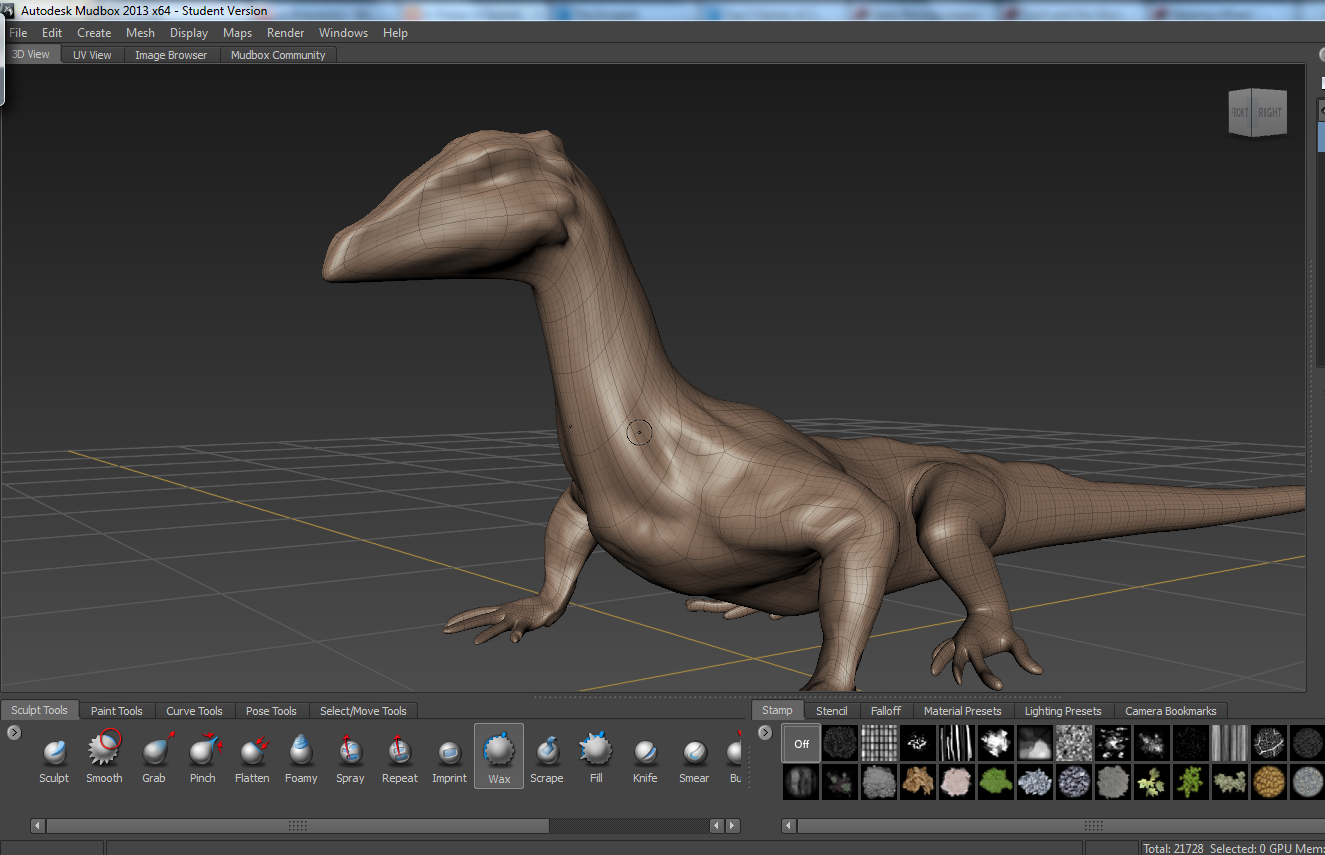Expand the stamp tray arrow
1325x855 pixels.
(x=765, y=733)
